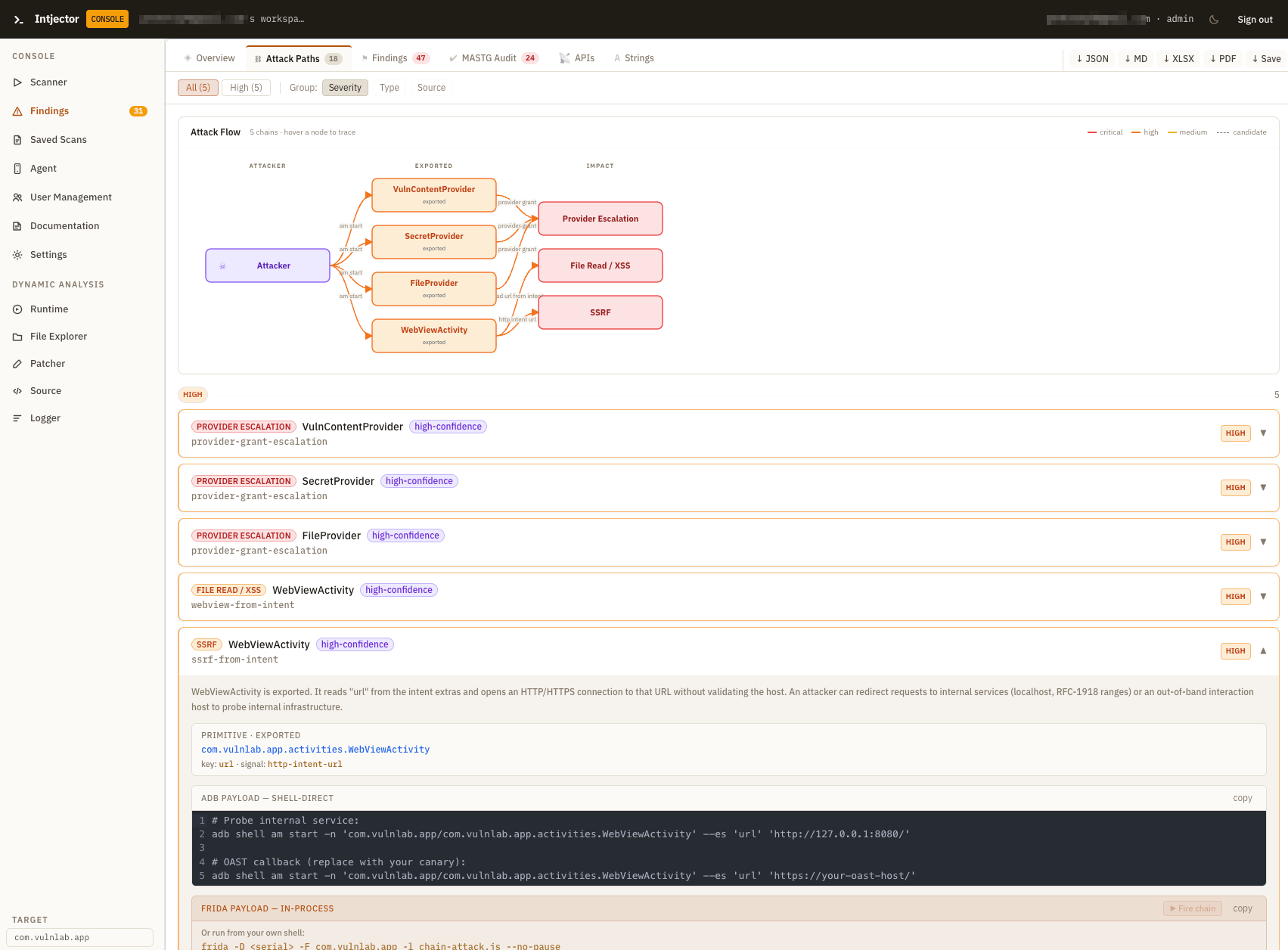
Task: Click the com.vulnlab.app target field
Action: point(80,937)
